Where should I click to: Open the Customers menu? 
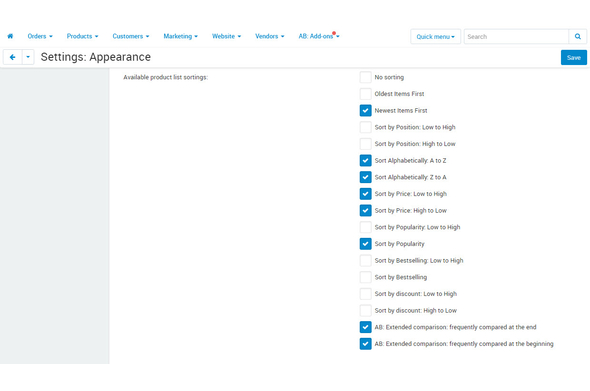point(131,36)
